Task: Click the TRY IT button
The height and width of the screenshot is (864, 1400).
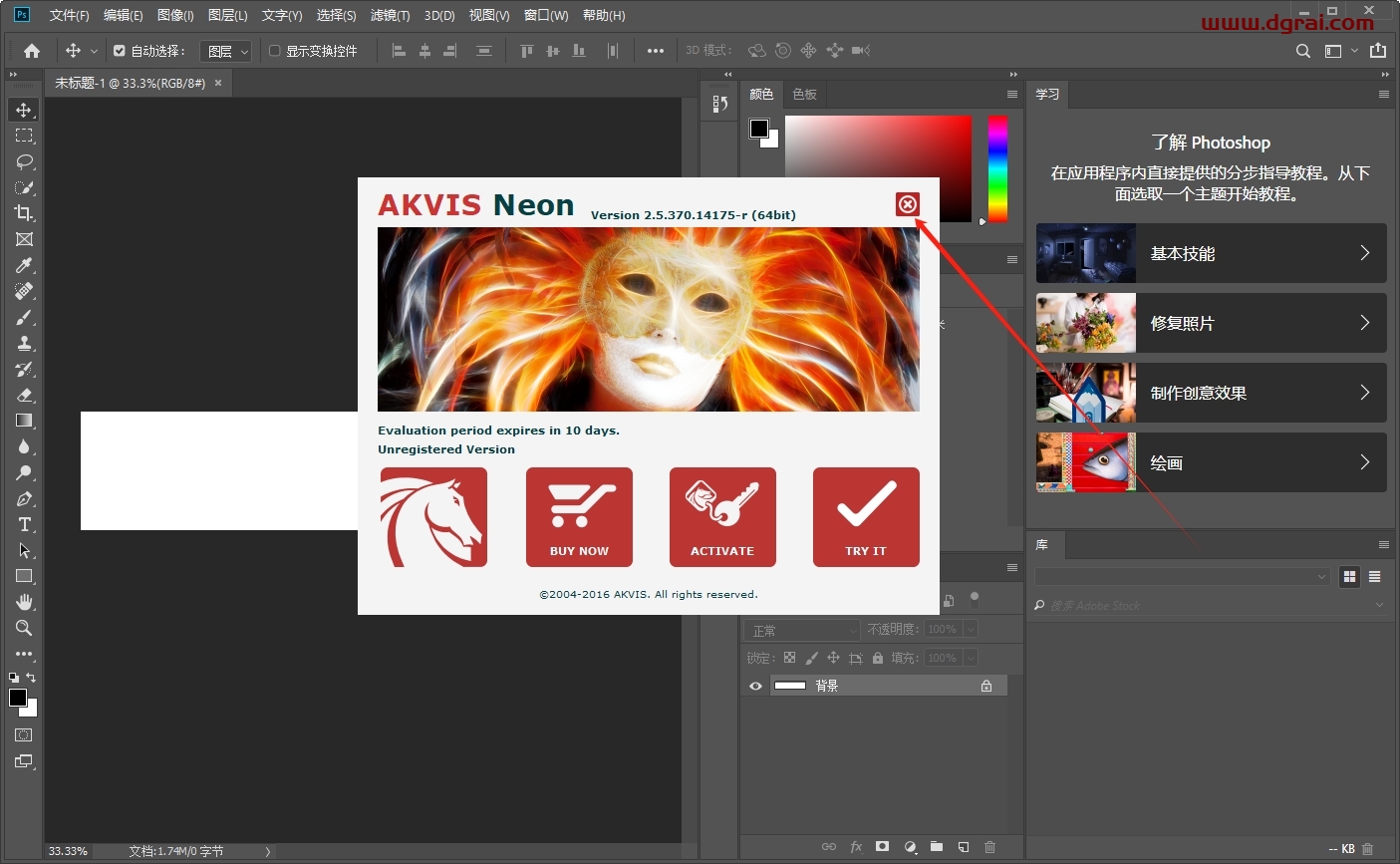Action: (x=866, y=517)
